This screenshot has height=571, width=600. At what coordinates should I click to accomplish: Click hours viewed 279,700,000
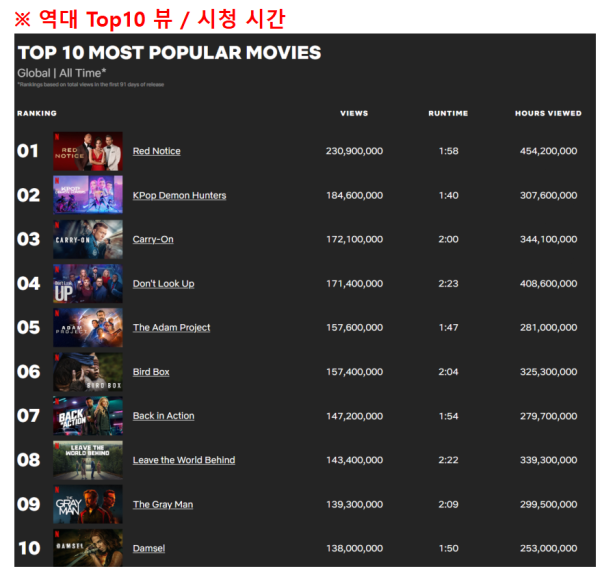click(548, 416)
